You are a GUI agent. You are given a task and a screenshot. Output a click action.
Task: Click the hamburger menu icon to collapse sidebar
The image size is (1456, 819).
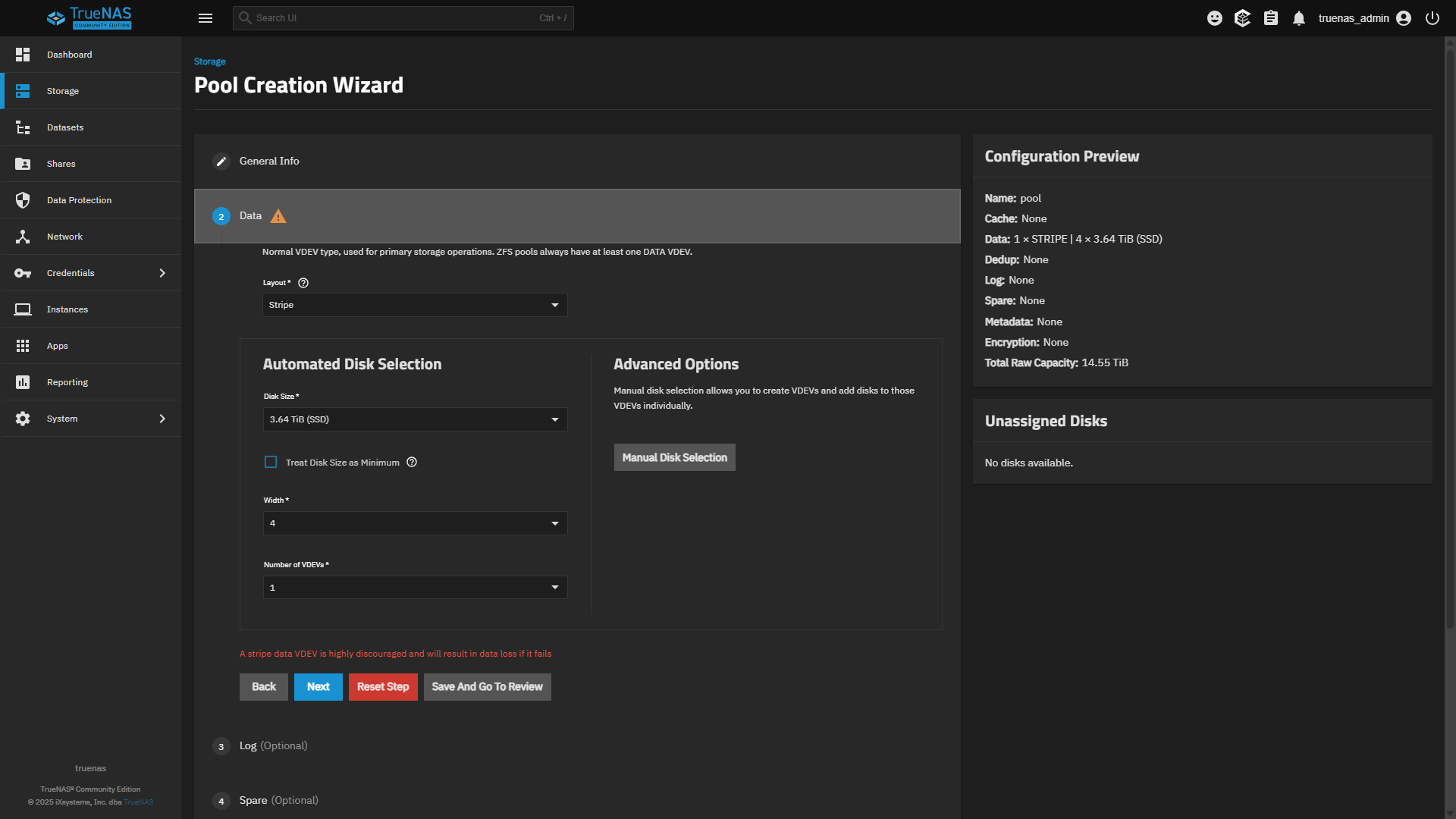point(205,18)
